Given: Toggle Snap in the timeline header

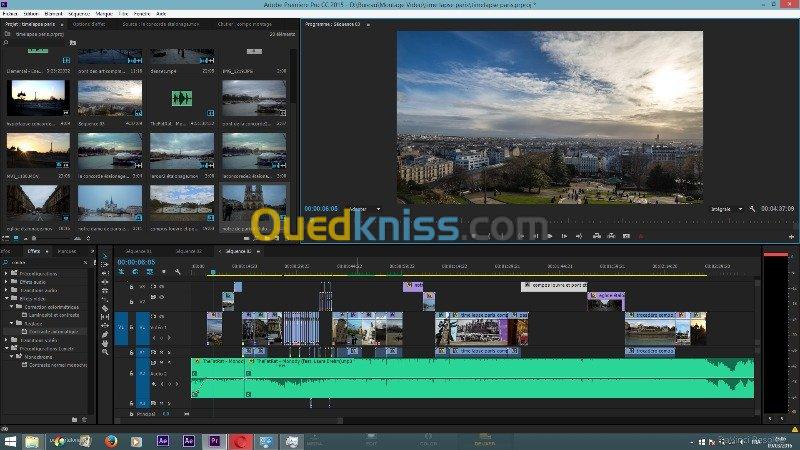Looking at the screenshot, I should pyautogui.click(x=135, y=272).
